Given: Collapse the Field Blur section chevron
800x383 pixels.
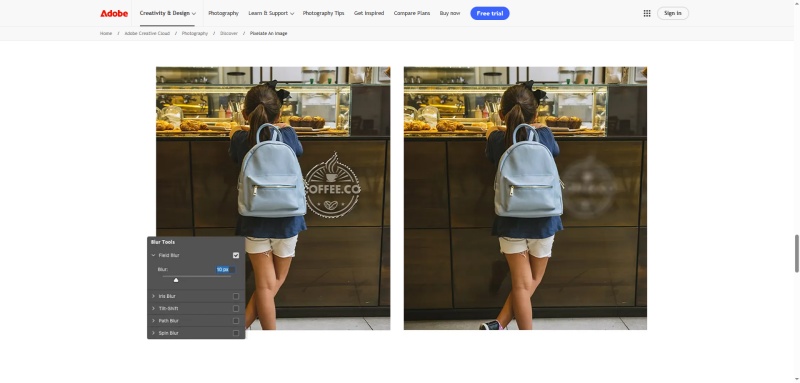Looking at the screenshot, I should tap(153, 255).
